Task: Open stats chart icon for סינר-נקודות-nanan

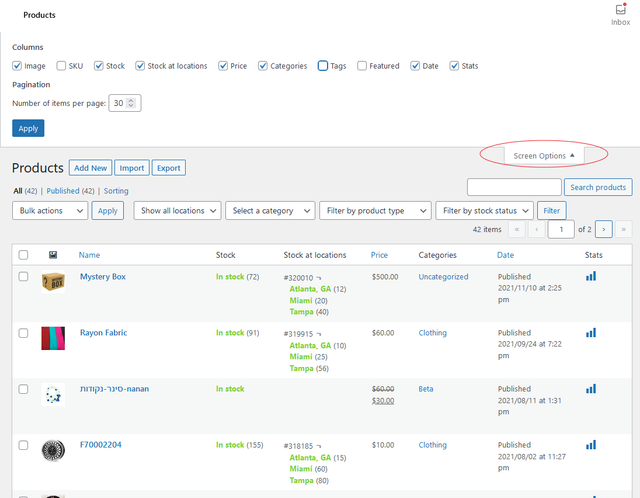Action: [x=591, y=389]
